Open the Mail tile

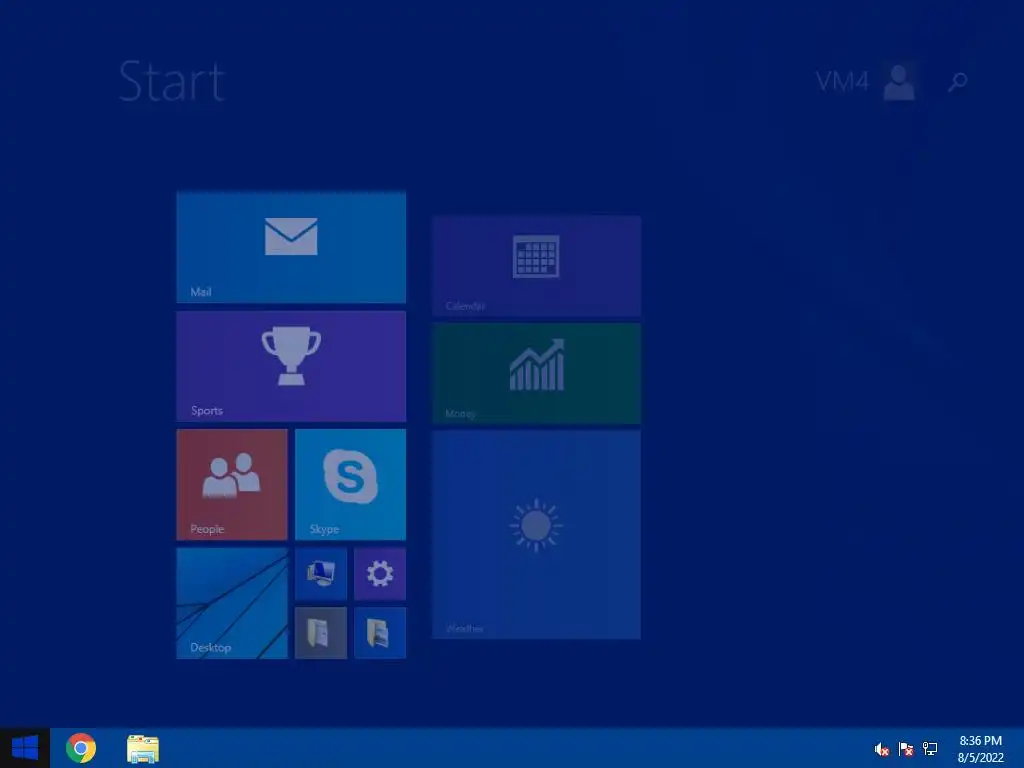click(x=291, y=248)
